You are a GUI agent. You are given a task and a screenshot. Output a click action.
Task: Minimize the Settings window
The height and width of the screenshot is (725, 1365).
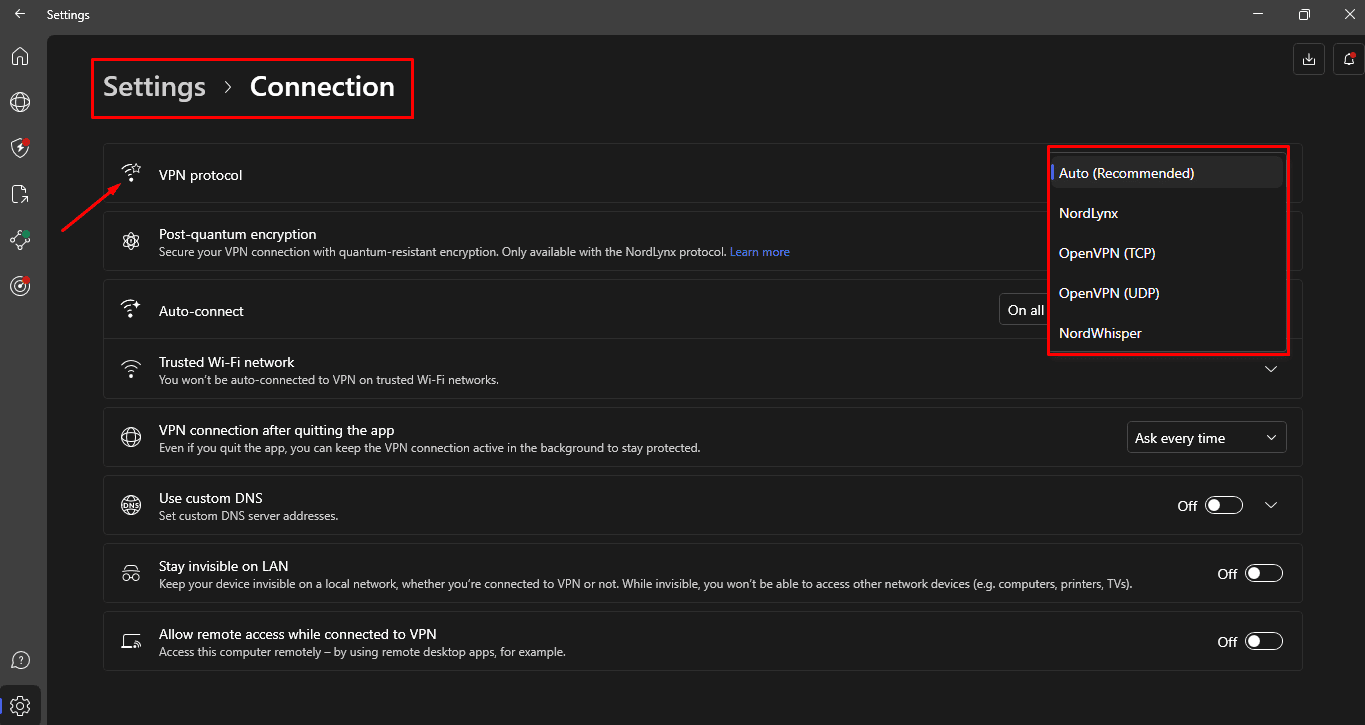click(1258, 14)
